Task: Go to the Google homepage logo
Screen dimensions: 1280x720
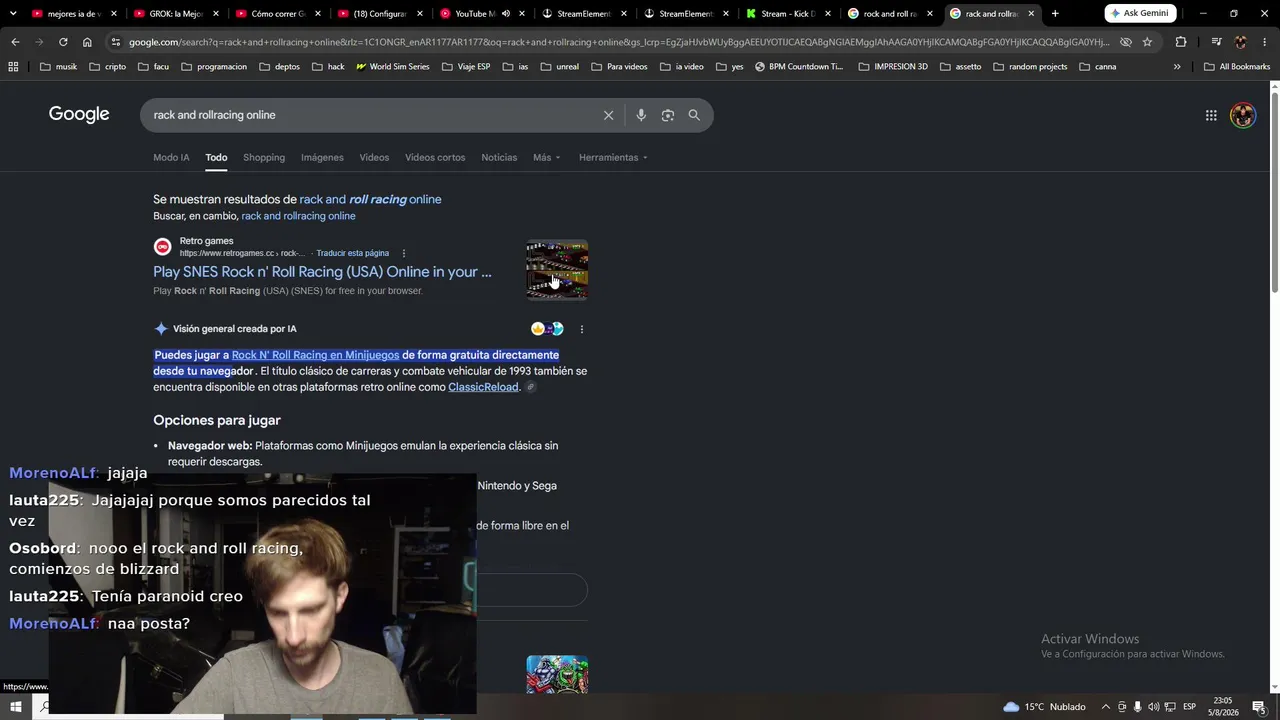Action: pos(79,114)
